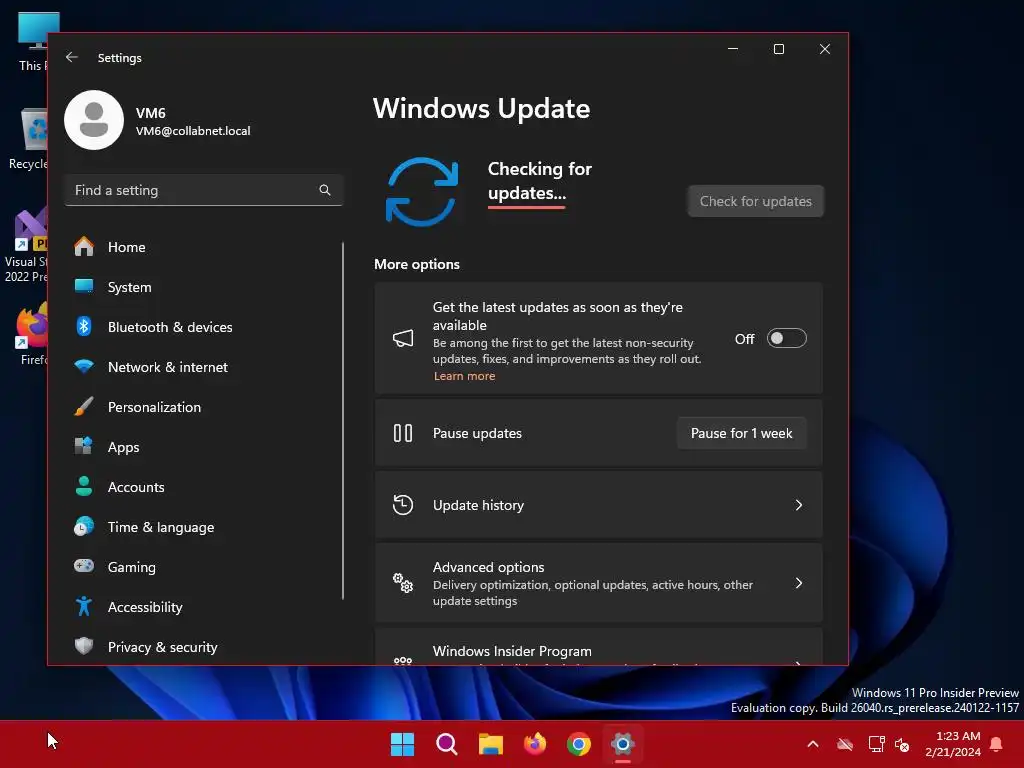Open taskbar Search magnifier
The width and height of the screenshot is (1024, 768).
[447, 744]
